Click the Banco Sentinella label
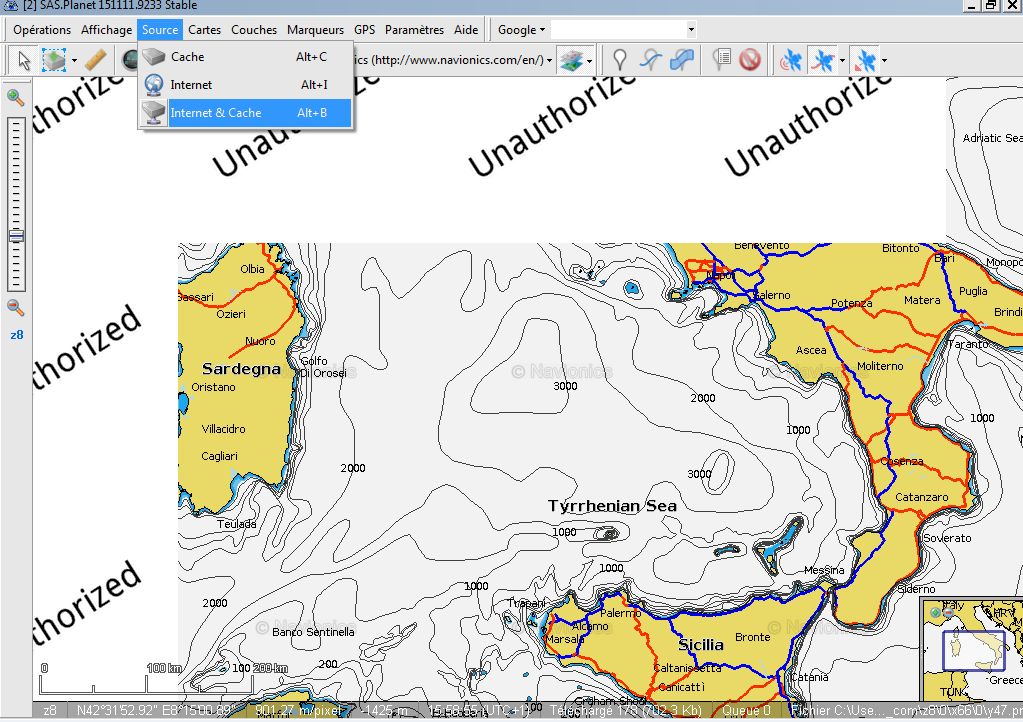Screen dimensions: 1023x722 coord(313,631)
